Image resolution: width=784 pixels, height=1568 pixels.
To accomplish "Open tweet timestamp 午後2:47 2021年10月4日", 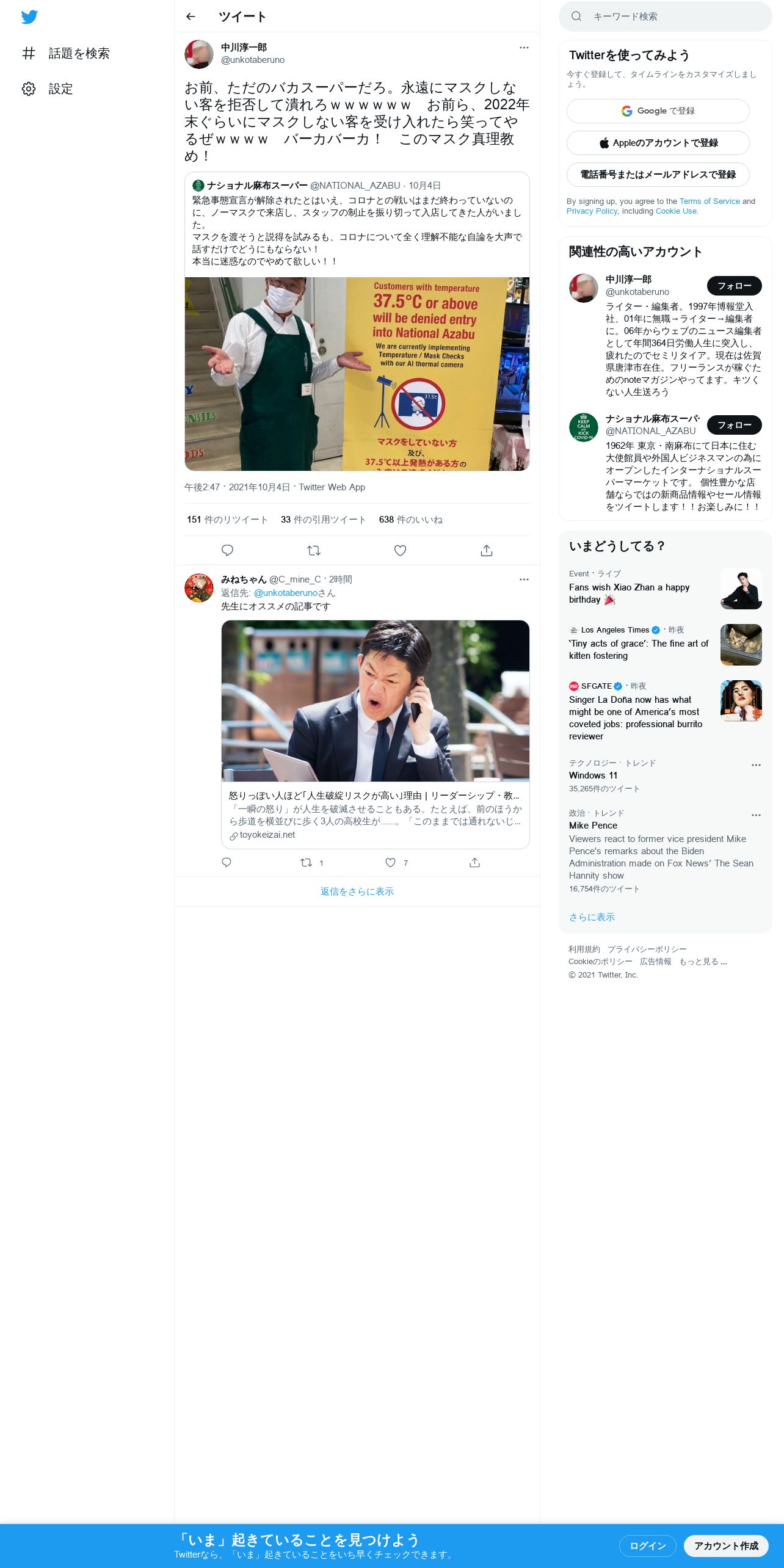I will (x=237, y=487).
